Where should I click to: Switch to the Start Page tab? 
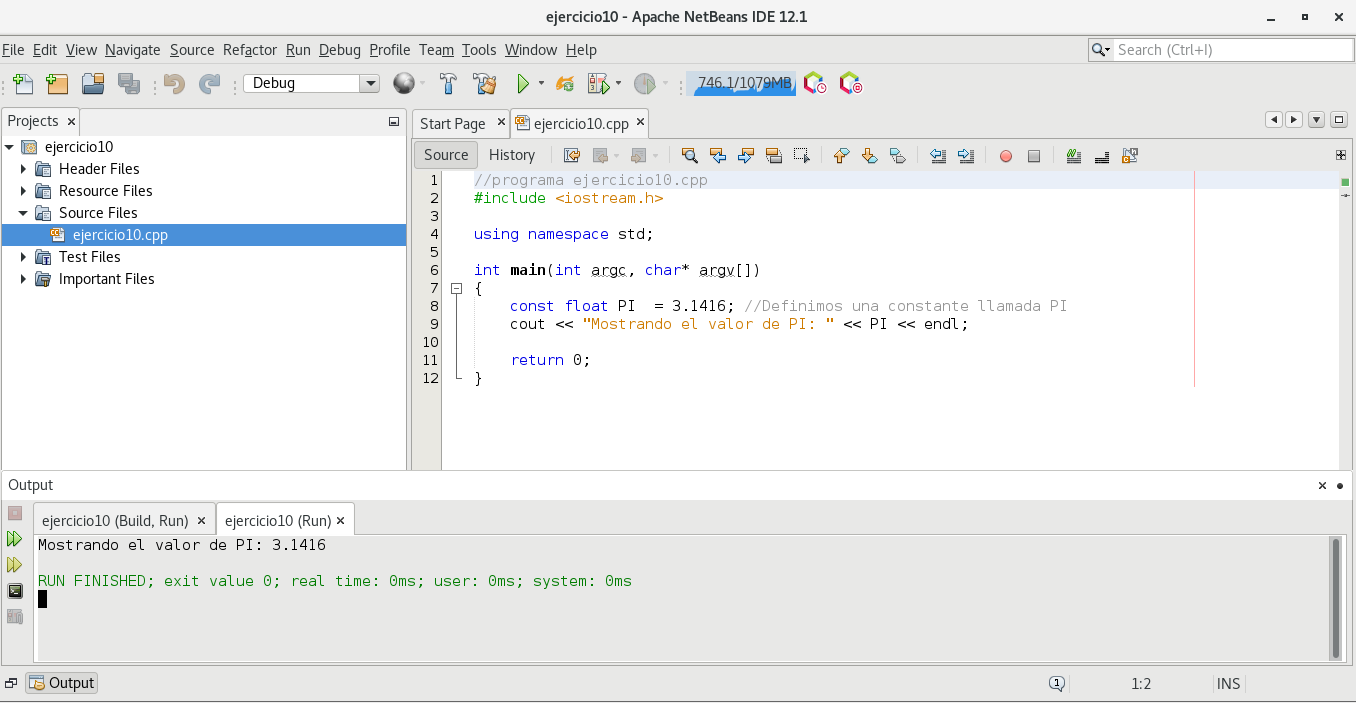[452, 124]
